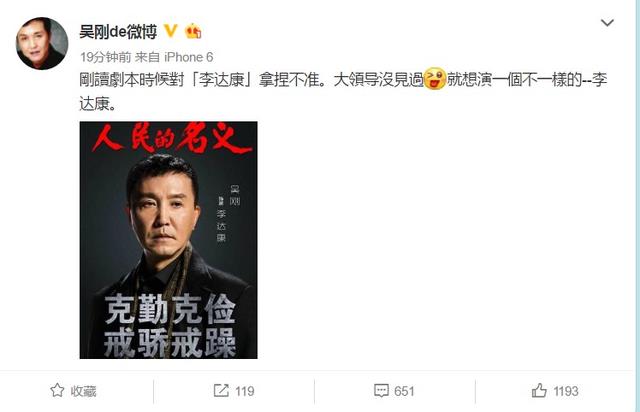Click the post text mentioning 李达康

[343, 91]
